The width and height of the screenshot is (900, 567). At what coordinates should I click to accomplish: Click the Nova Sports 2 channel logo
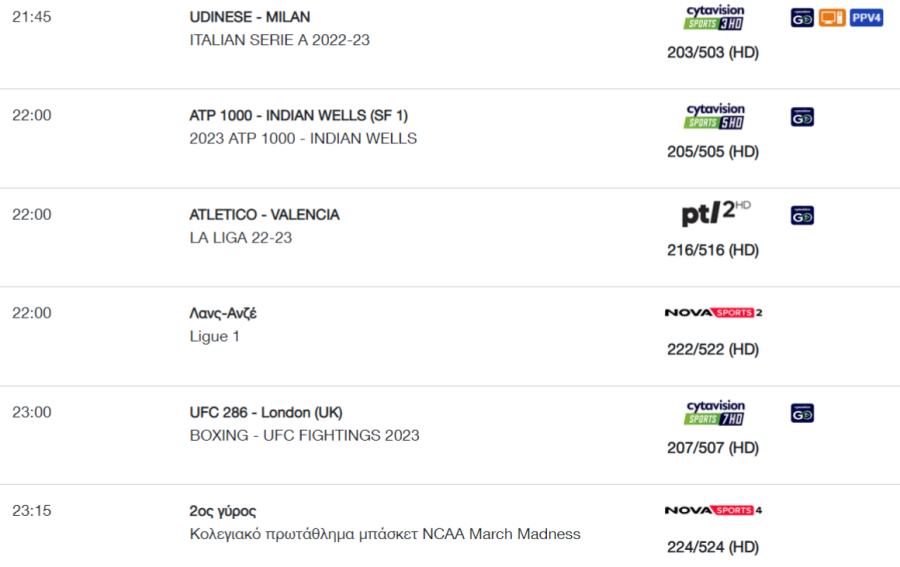tap(713, 313)
